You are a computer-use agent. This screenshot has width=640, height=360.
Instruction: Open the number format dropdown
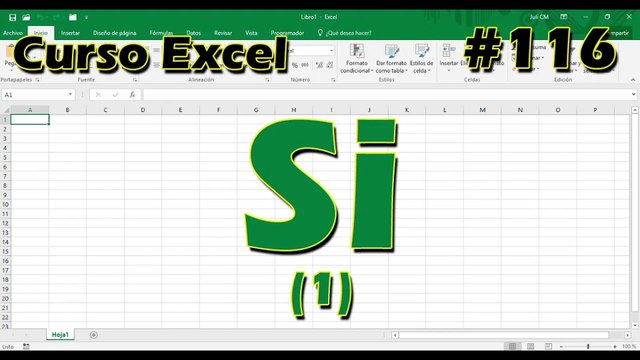pyautogui.click(x=331, y=51)
